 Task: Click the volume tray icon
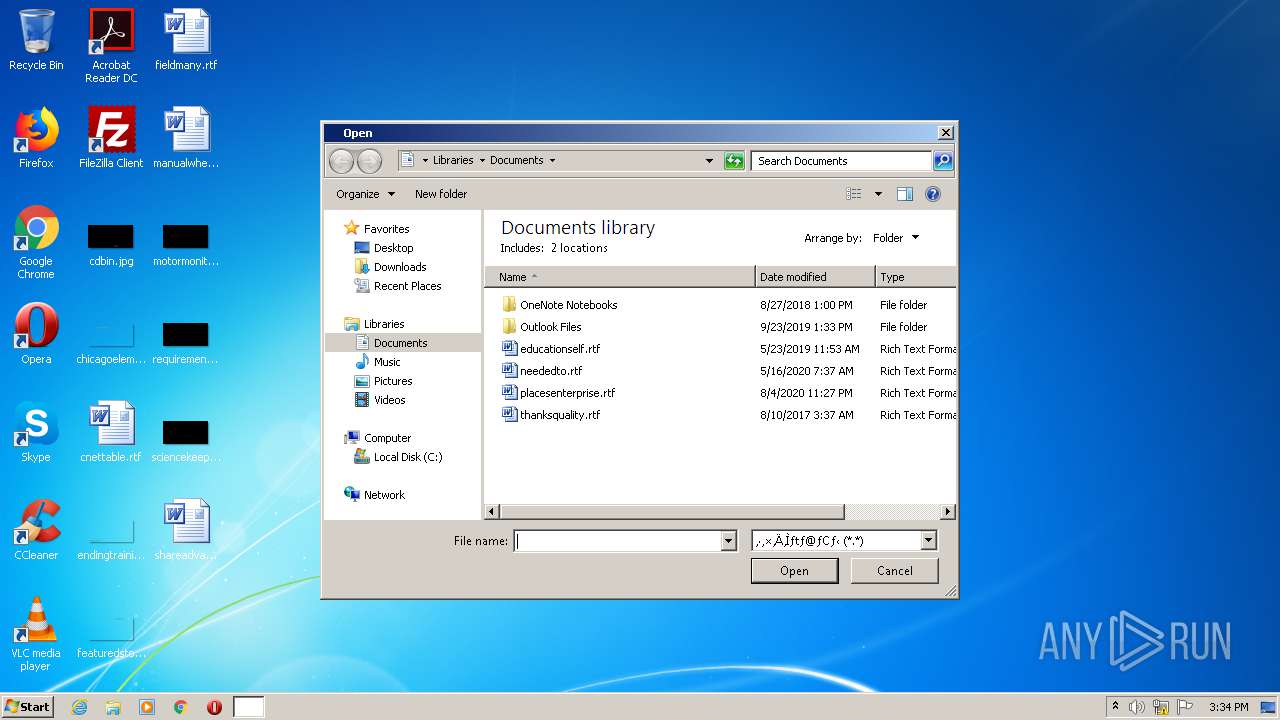[1136, 707]
